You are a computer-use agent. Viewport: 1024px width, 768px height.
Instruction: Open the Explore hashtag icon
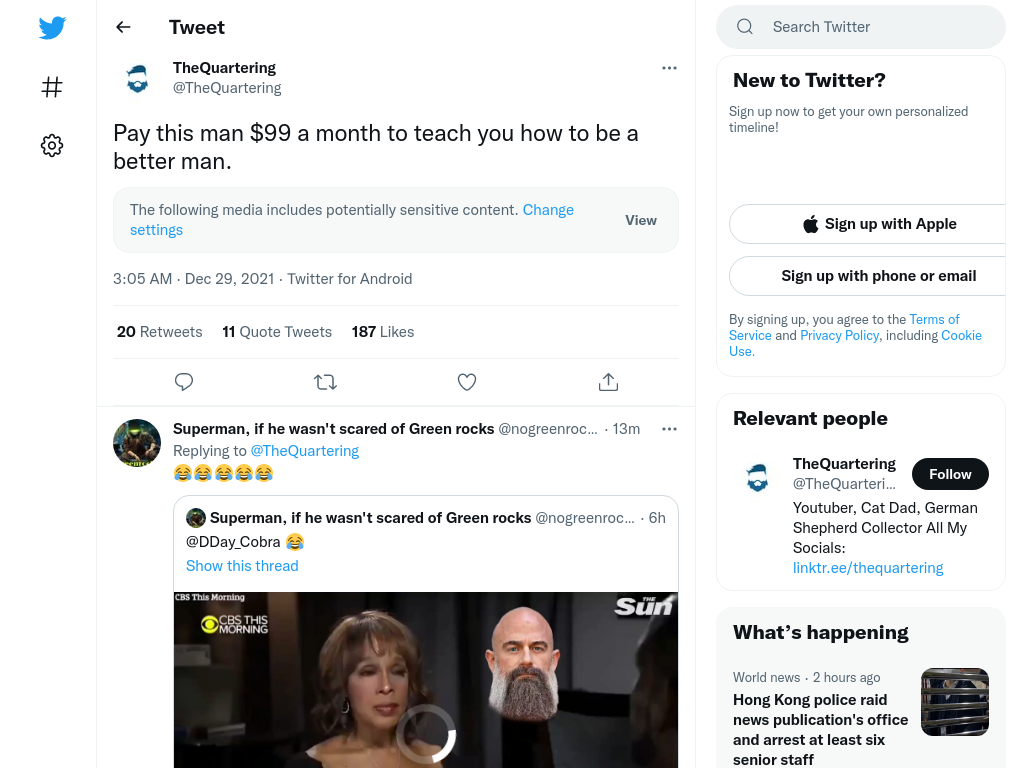point(52,87)
